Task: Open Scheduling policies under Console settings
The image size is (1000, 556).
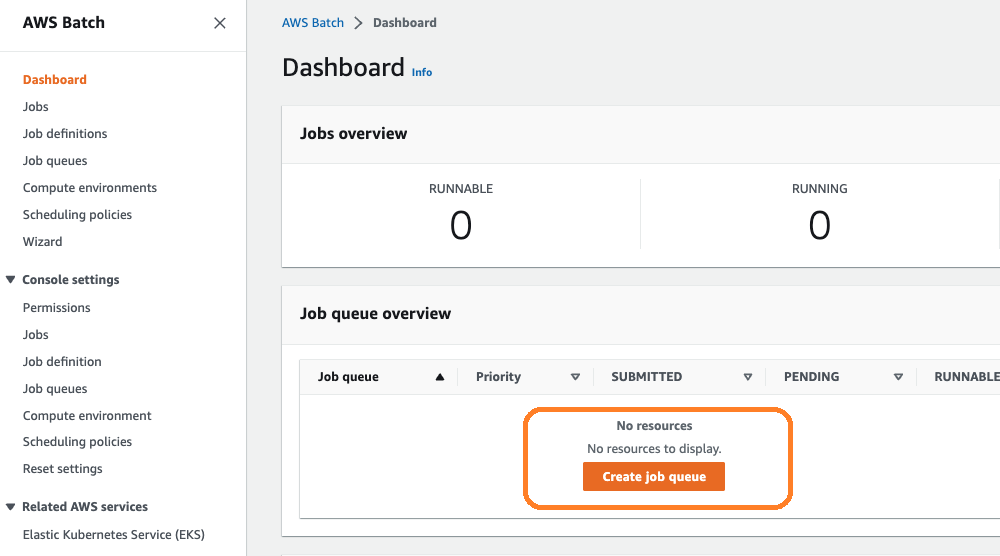Action: [77, 441]
